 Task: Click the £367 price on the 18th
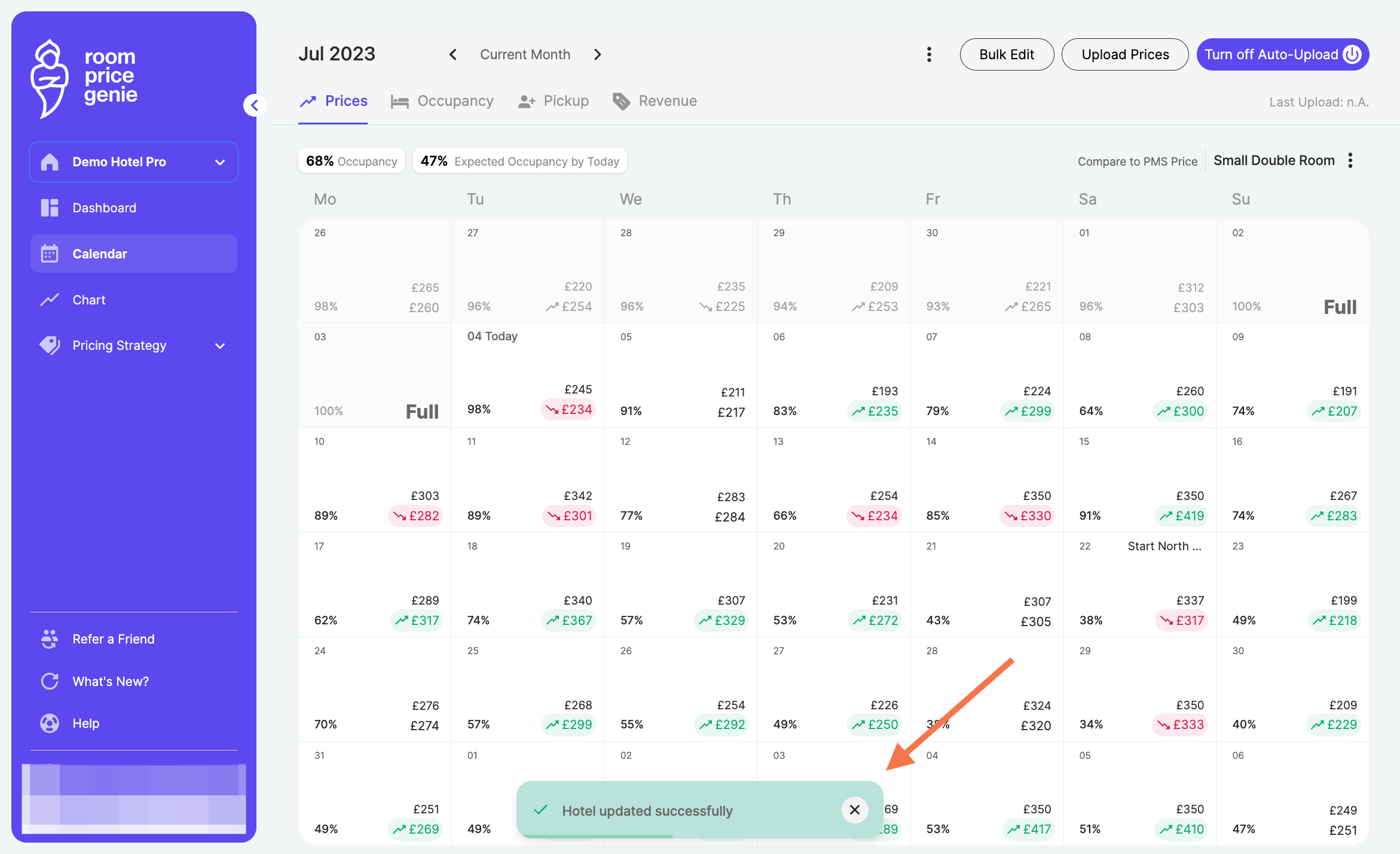568,620
